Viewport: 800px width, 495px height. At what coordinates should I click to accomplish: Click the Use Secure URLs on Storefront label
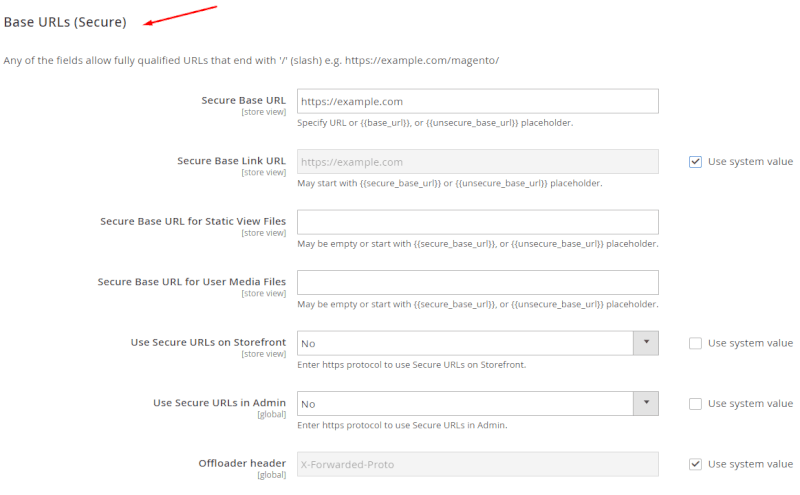pyautogui.click(x=208, y=342)
